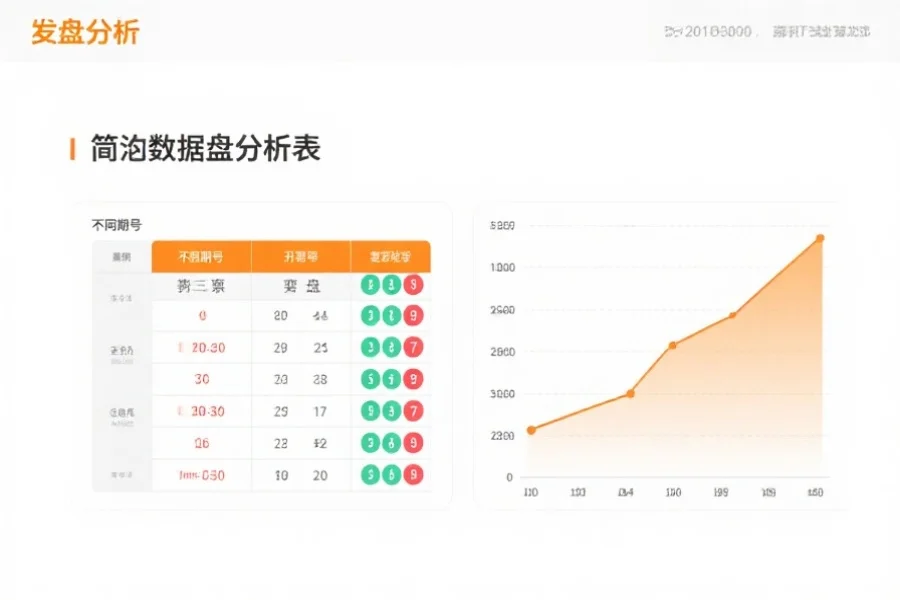Click the red "20-30" table cell
Image resolution: width=900 pixels, height=600 pixels.
tap(203, 348)
